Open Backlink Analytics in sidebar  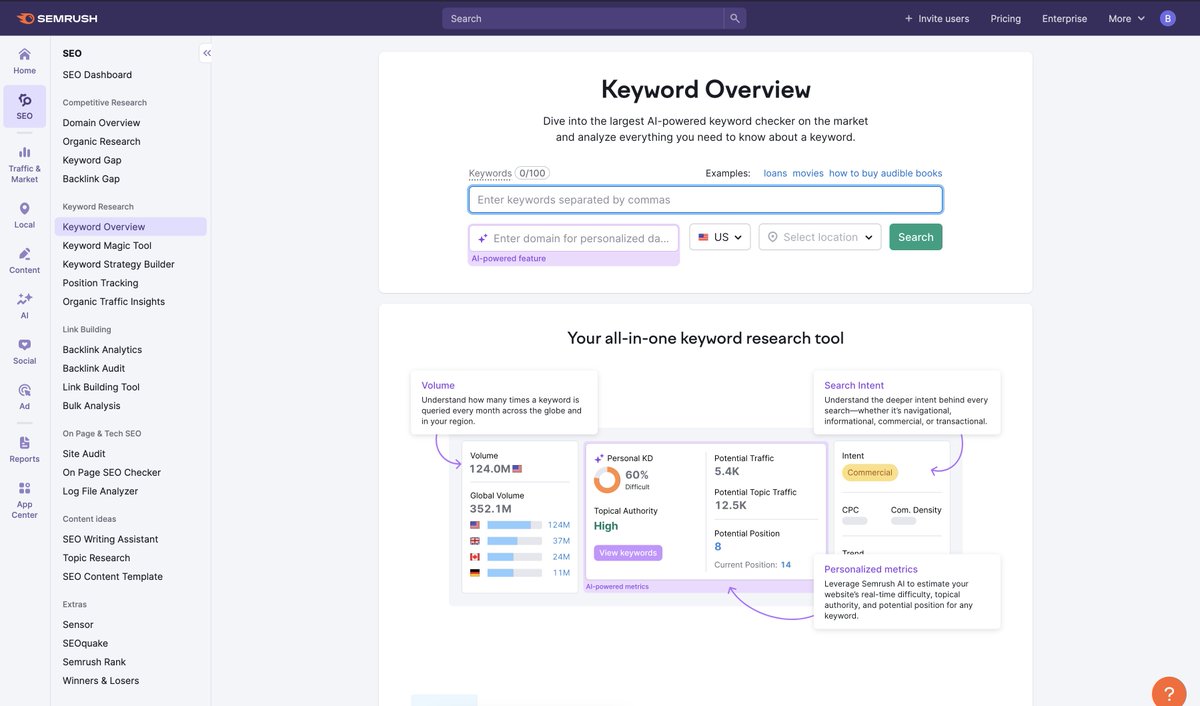(102, 350)
